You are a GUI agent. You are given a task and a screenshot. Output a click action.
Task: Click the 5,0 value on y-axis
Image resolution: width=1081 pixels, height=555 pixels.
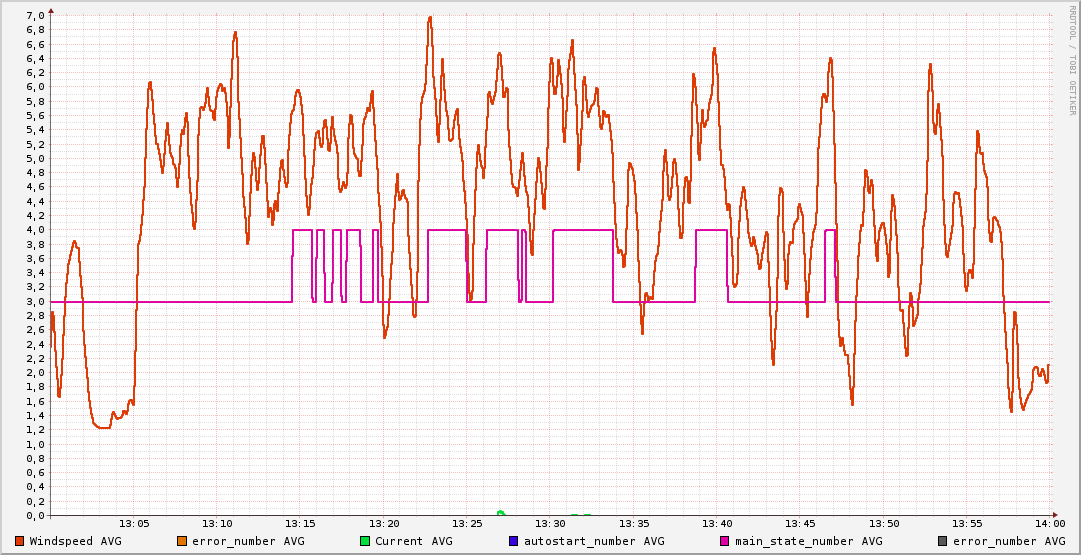pos(35,159)
